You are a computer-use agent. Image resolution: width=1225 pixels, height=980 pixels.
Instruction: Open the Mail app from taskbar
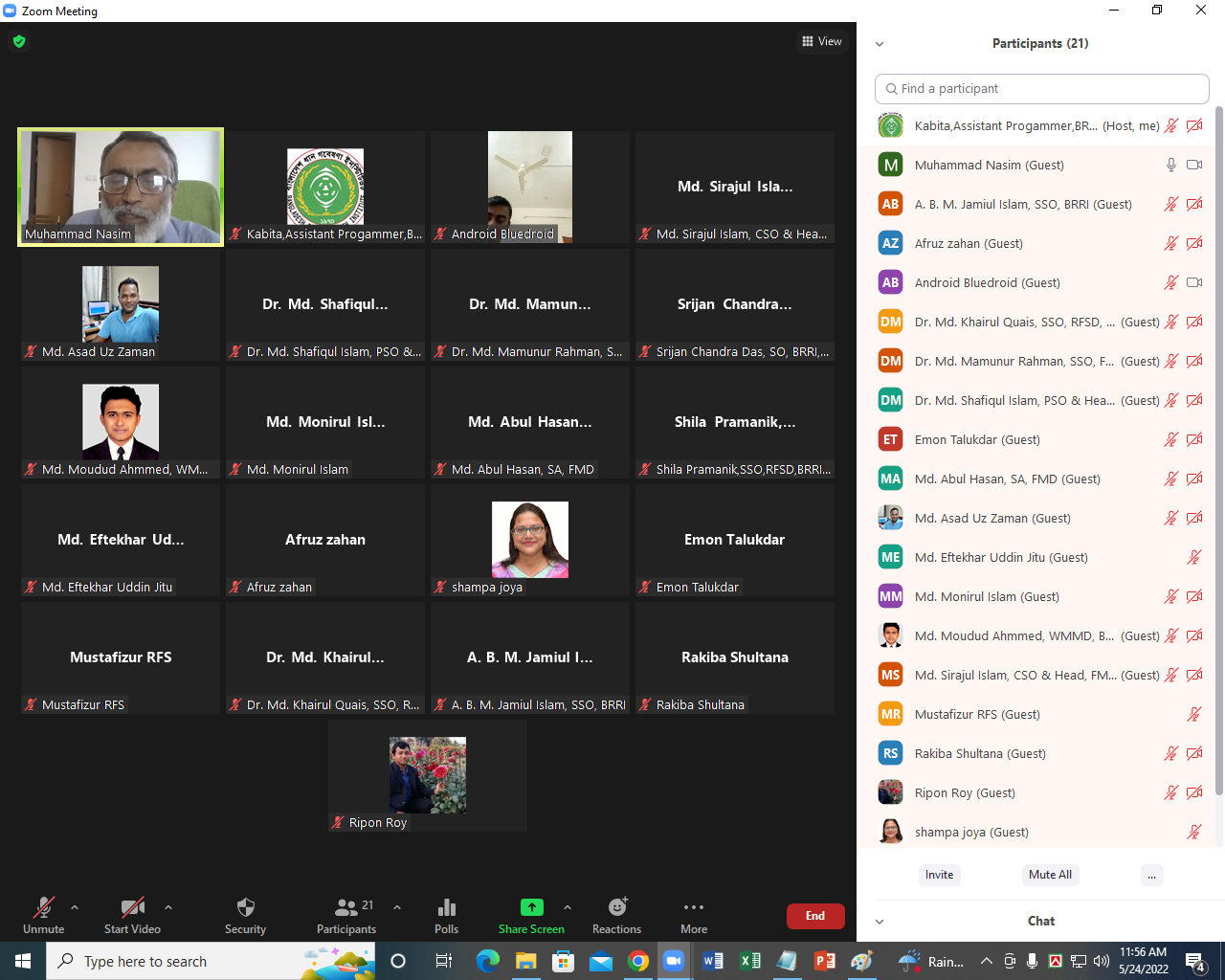tap(601, 961)
